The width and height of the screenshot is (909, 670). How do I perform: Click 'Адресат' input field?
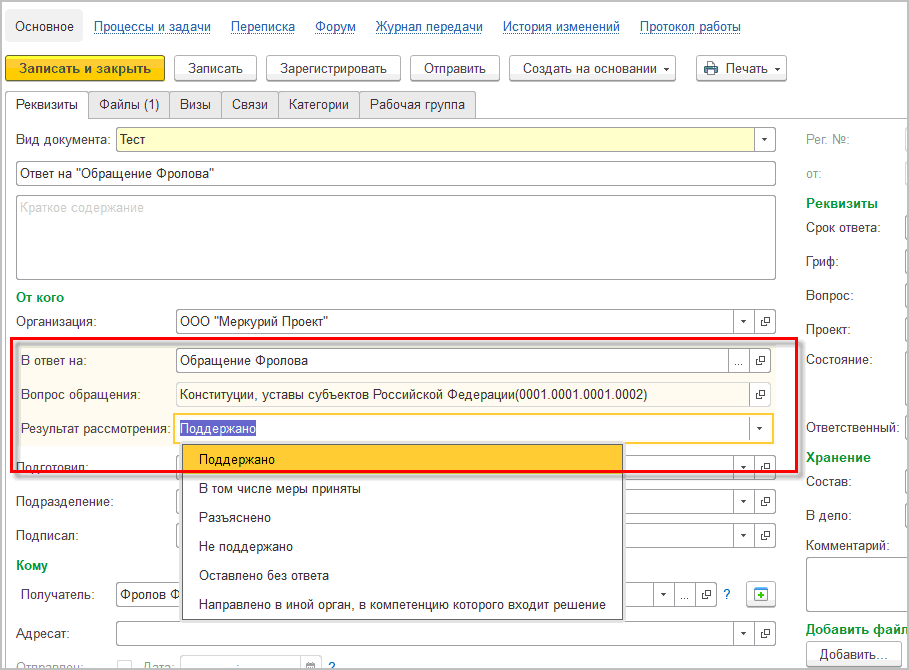tap(425, 633)
